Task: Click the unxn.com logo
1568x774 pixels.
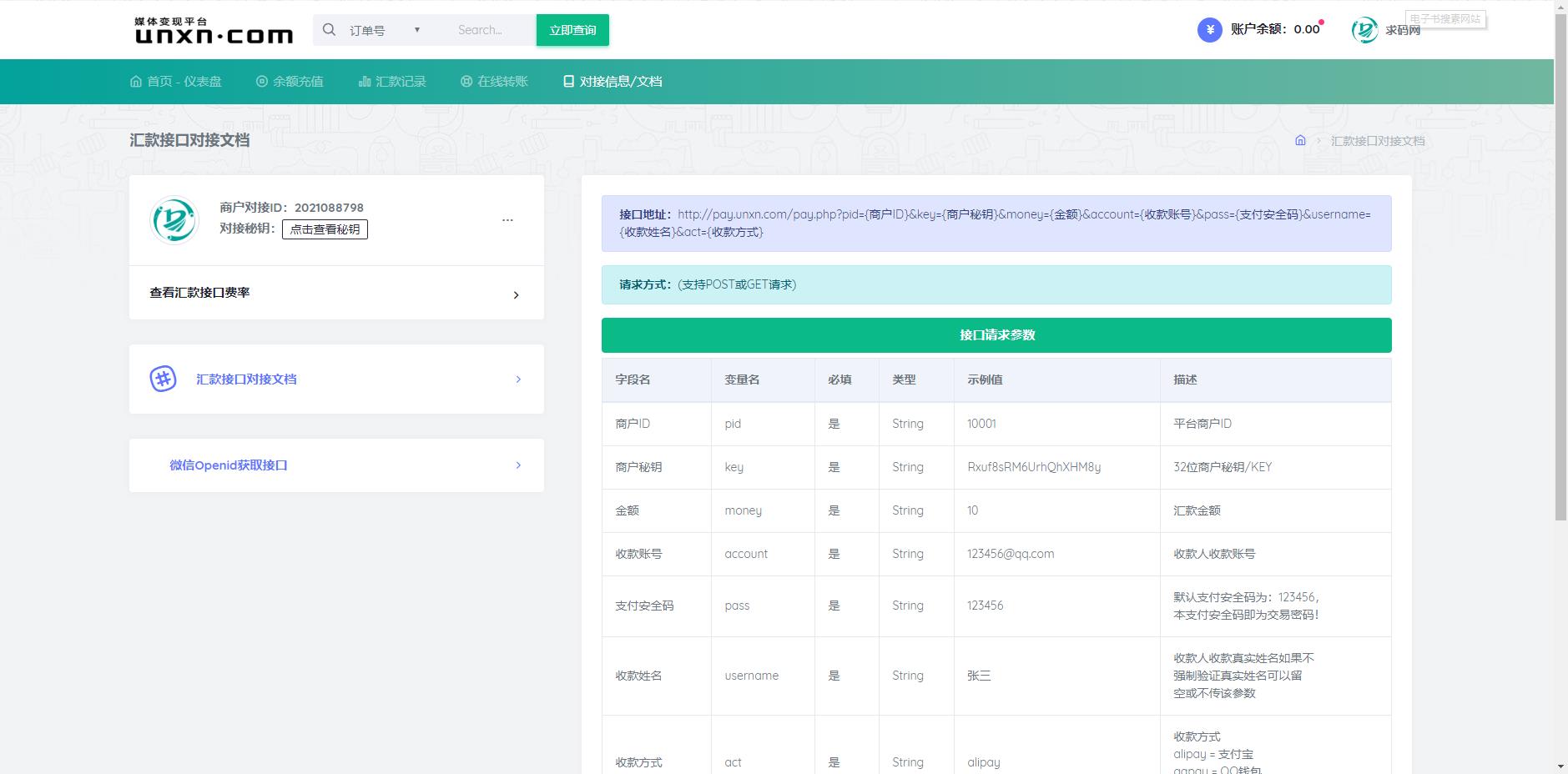Action: click(214, 30)
